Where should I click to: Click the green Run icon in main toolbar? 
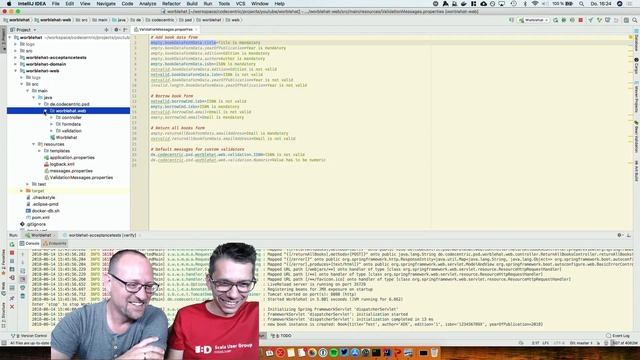click(x=556, y=20)
